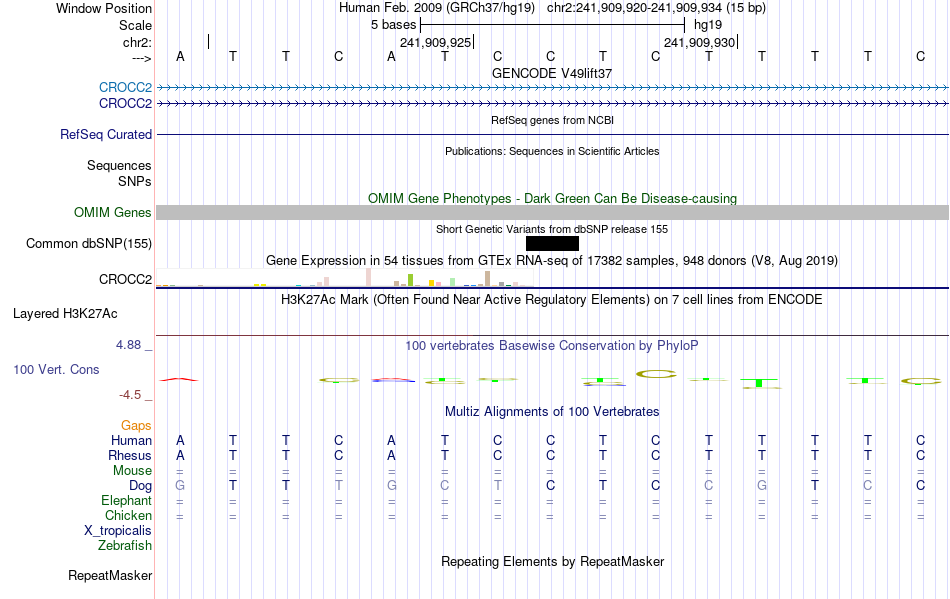
Task: Click the 5 bases scale bar
Action: (552, 25)
